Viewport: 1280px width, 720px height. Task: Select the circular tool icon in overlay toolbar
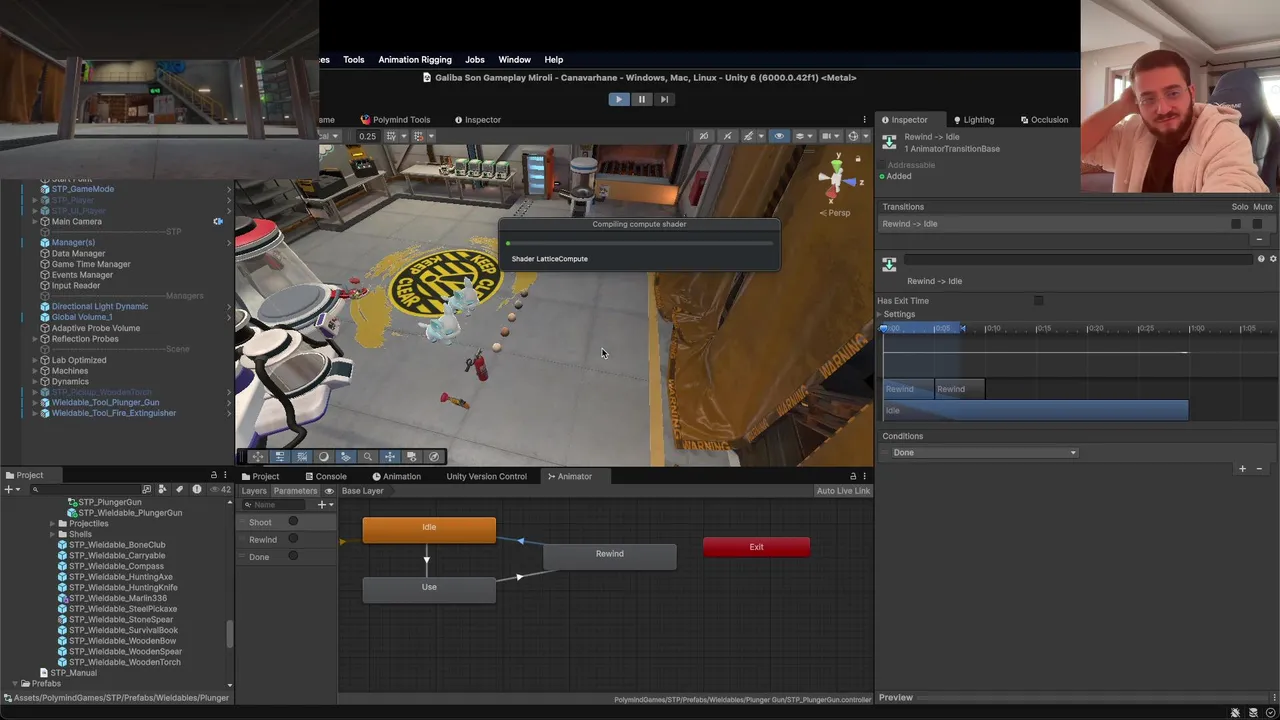(323, 456)
